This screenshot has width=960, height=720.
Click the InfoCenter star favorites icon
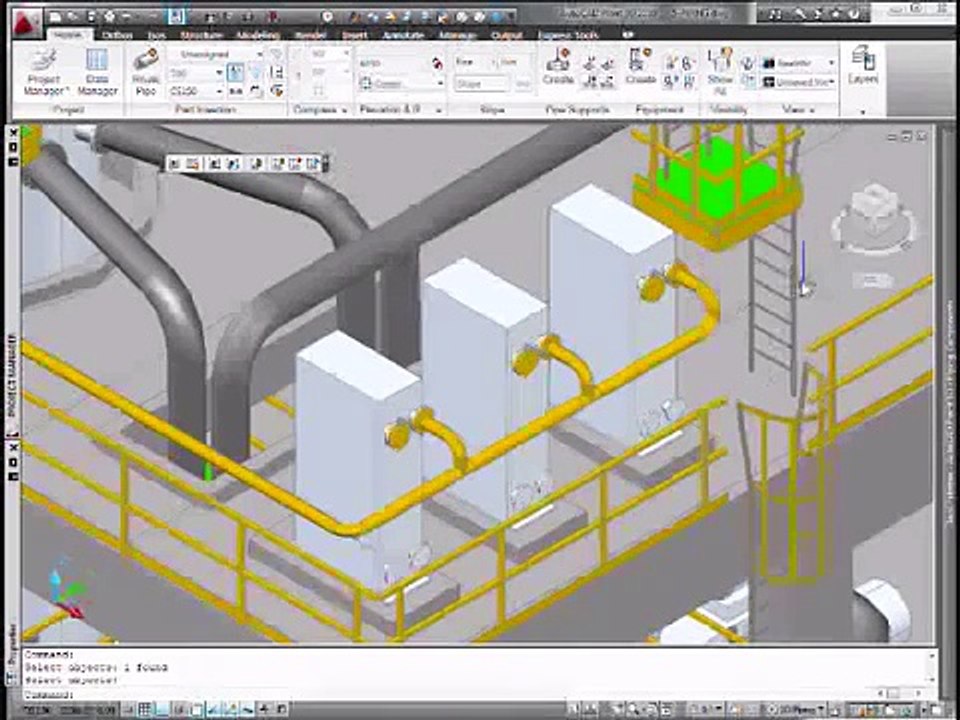tap(834, 13)
